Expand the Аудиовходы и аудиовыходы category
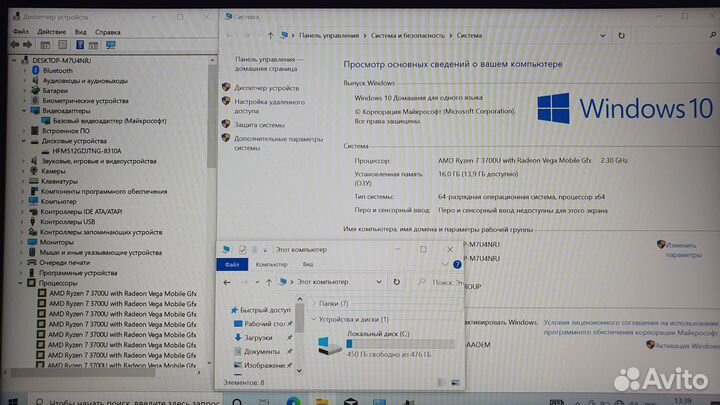The width and height of the screenshot is (720, 405). [x=25, y=80]
